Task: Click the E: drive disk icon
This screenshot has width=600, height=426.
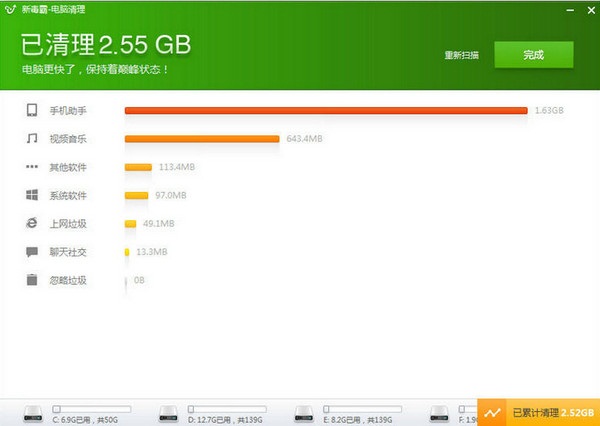Action: [304, 414]
